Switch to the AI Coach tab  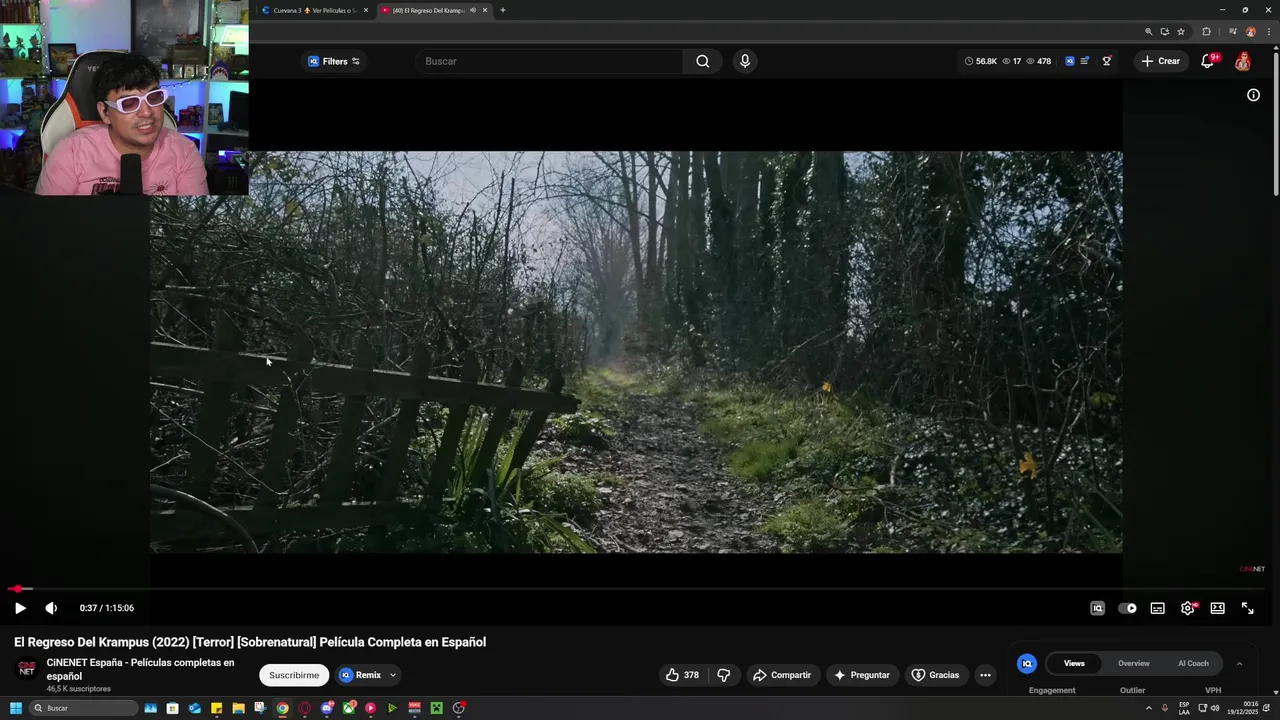click(x=1193, y=663)
